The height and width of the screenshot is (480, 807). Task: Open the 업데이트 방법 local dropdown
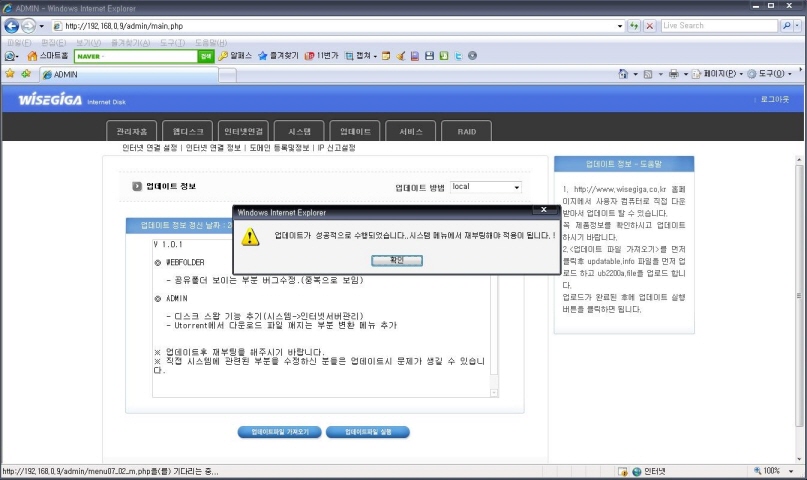point(486,187)
